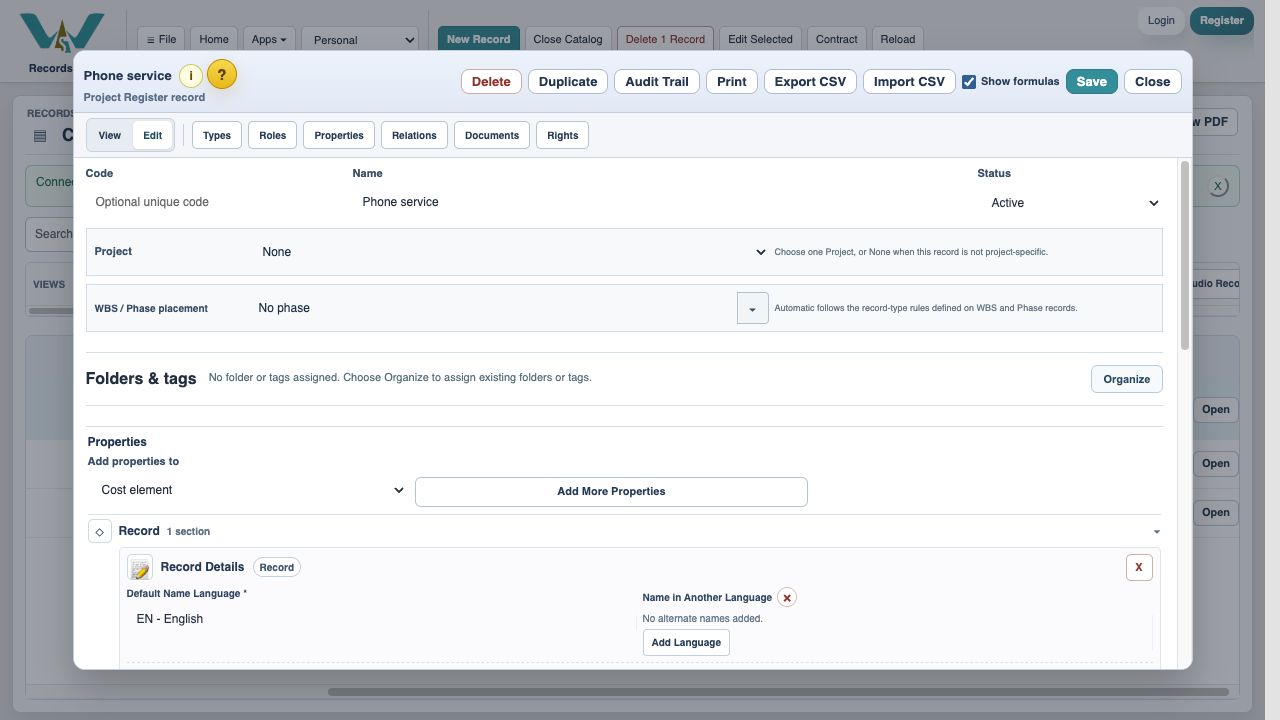This screenshot has height=720, width=1280.
Task: Click the Add Language button
Action: [686, 643]
